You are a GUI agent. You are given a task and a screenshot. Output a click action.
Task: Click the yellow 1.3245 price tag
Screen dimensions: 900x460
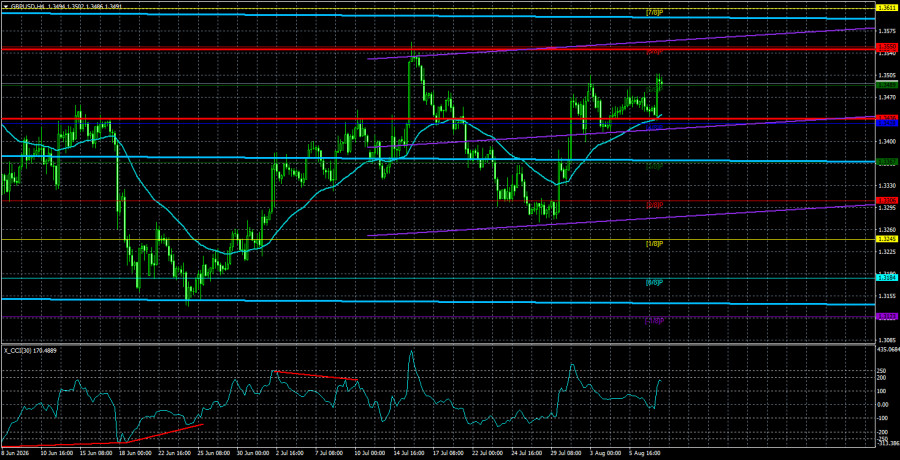click(x=886, y=239)
